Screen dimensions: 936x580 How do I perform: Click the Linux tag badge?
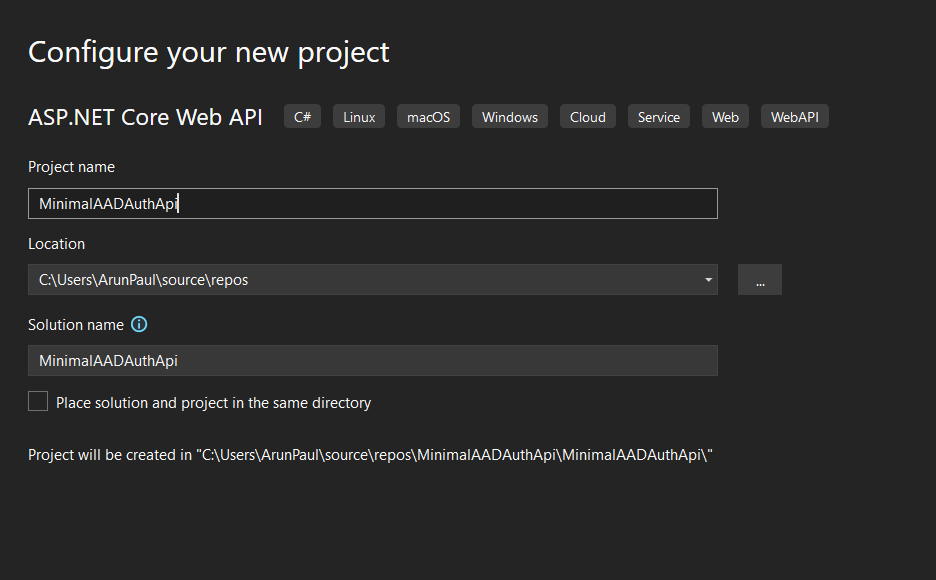(x=359, y=117)
